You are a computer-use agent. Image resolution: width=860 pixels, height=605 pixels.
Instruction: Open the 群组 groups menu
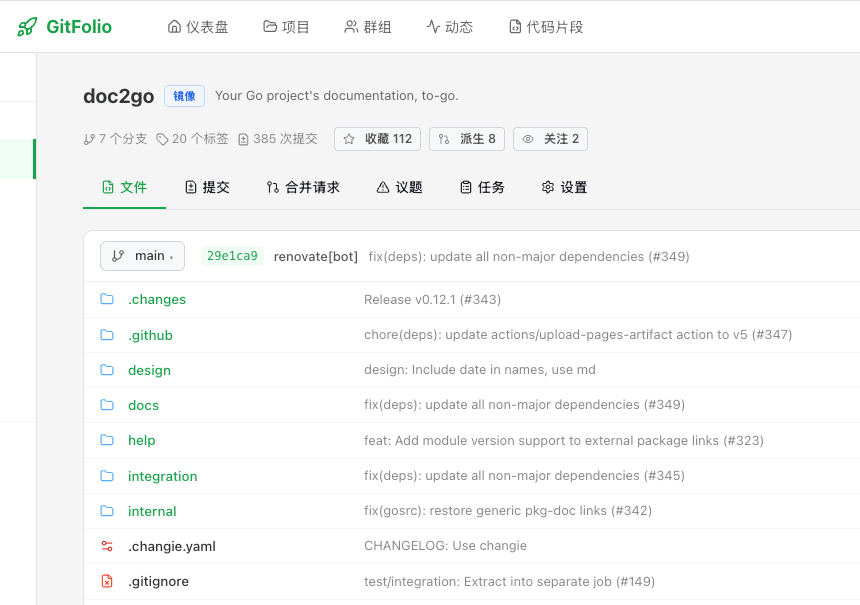click(x=367, y=26)
